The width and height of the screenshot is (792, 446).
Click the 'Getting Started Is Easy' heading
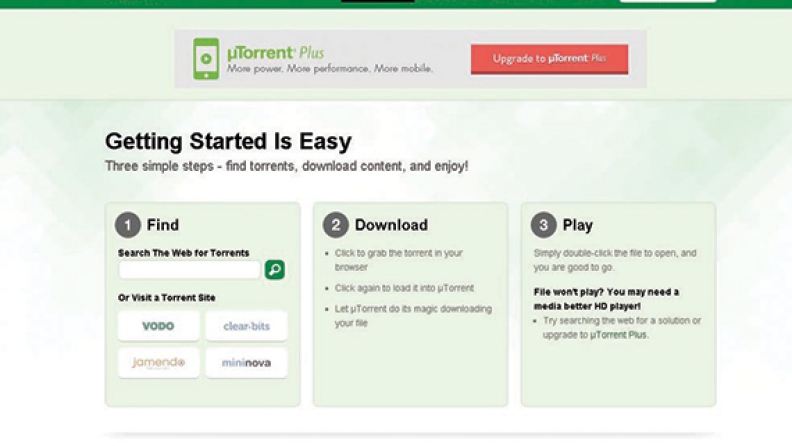click(x=228, y=141)
